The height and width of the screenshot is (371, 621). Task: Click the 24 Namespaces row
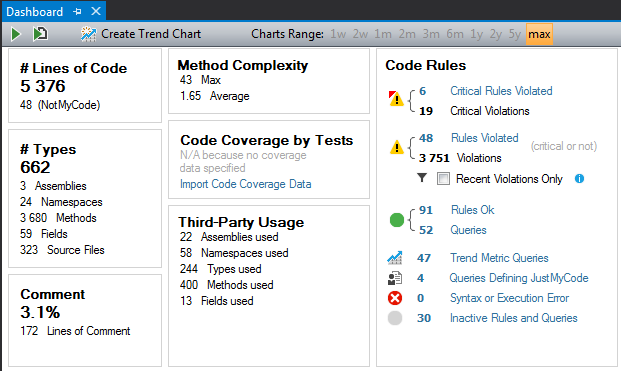pyautogui.click(x=61, y=202)
